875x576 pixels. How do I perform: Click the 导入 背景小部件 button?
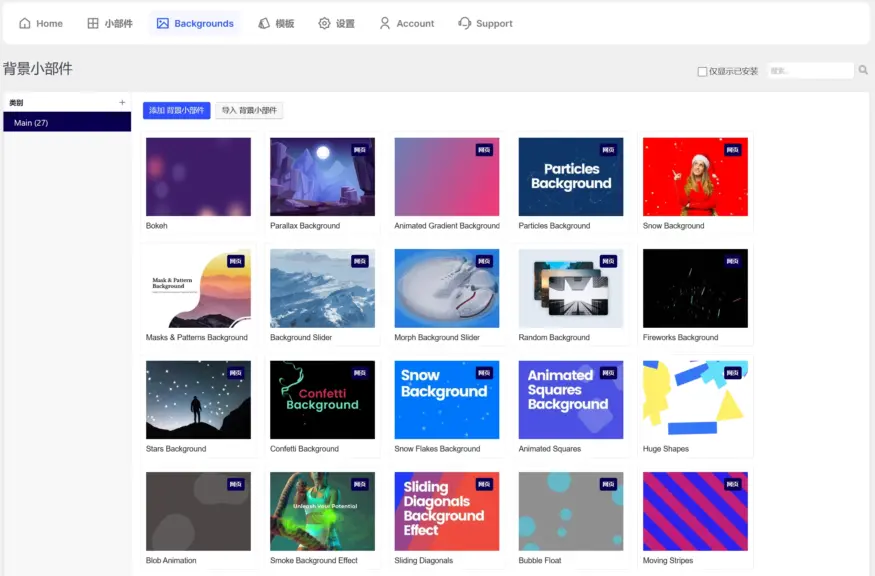point(249,110)
